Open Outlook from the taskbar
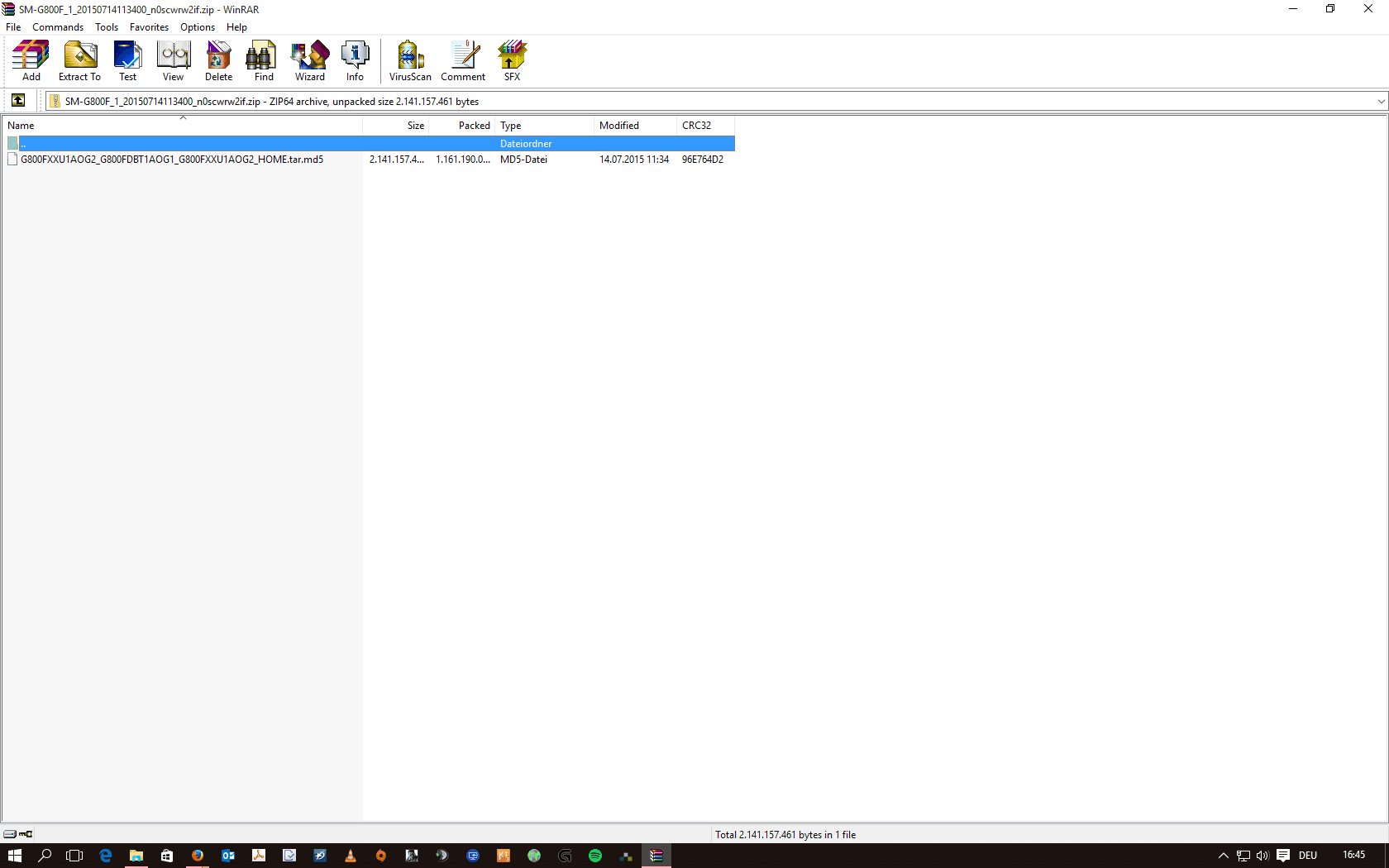 click(x=227, y=856)
